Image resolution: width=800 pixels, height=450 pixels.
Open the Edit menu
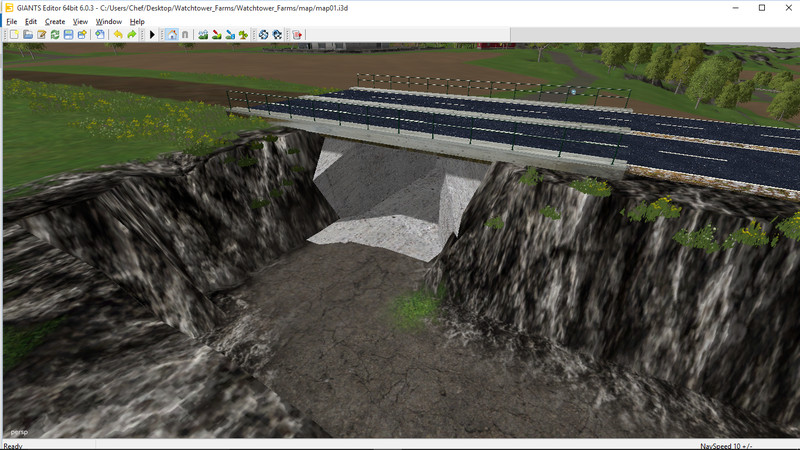tap(31, 21)
